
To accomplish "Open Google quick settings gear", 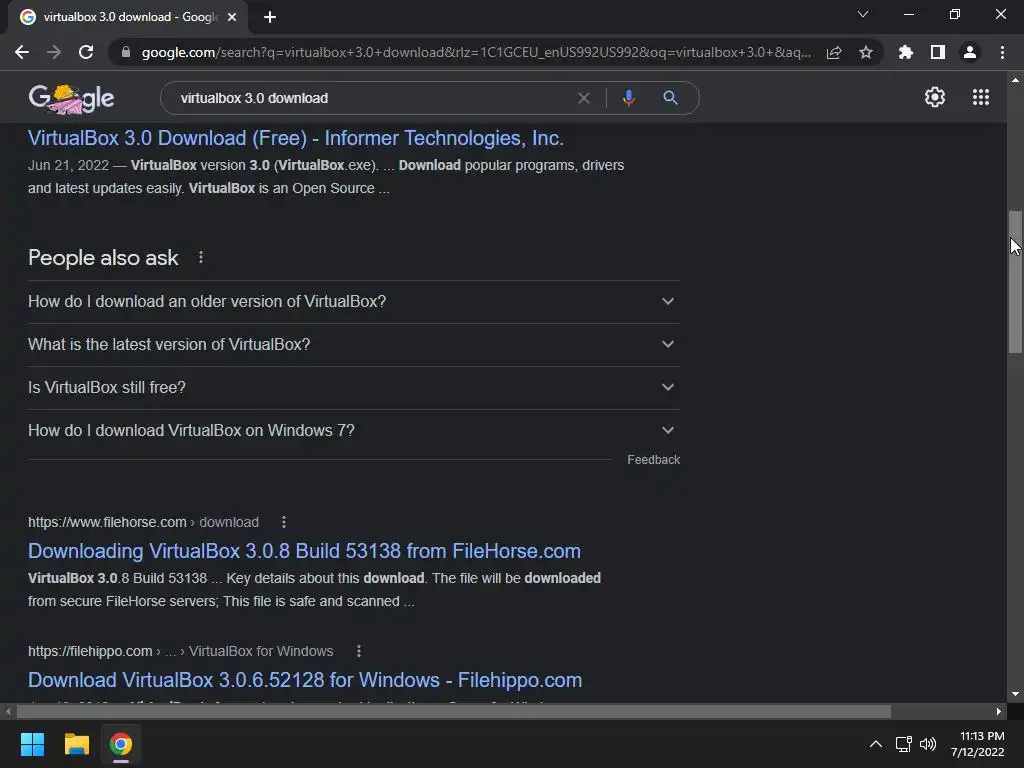I will click(935, 97).
